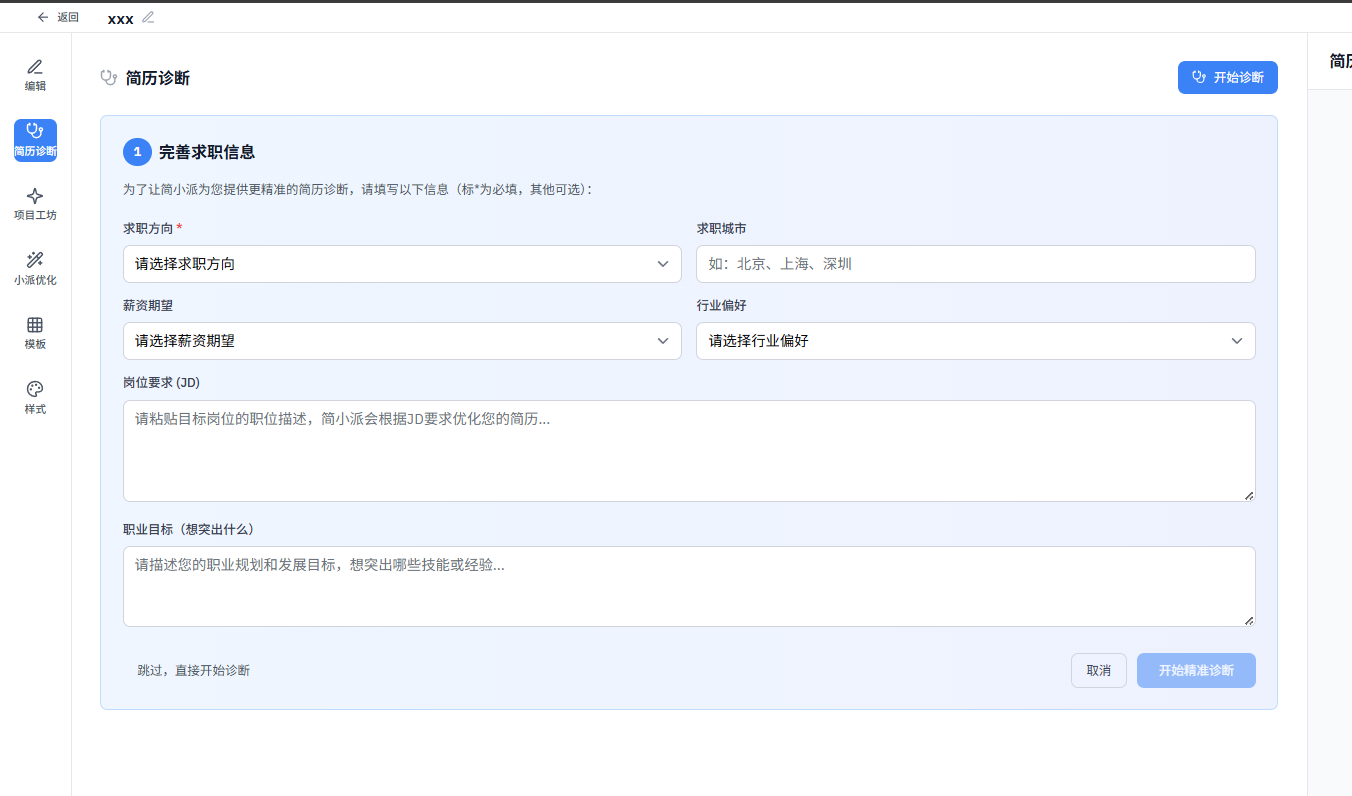Select the 编辑 tool in the sidebar
The image size is (1352, 796).
35,75
